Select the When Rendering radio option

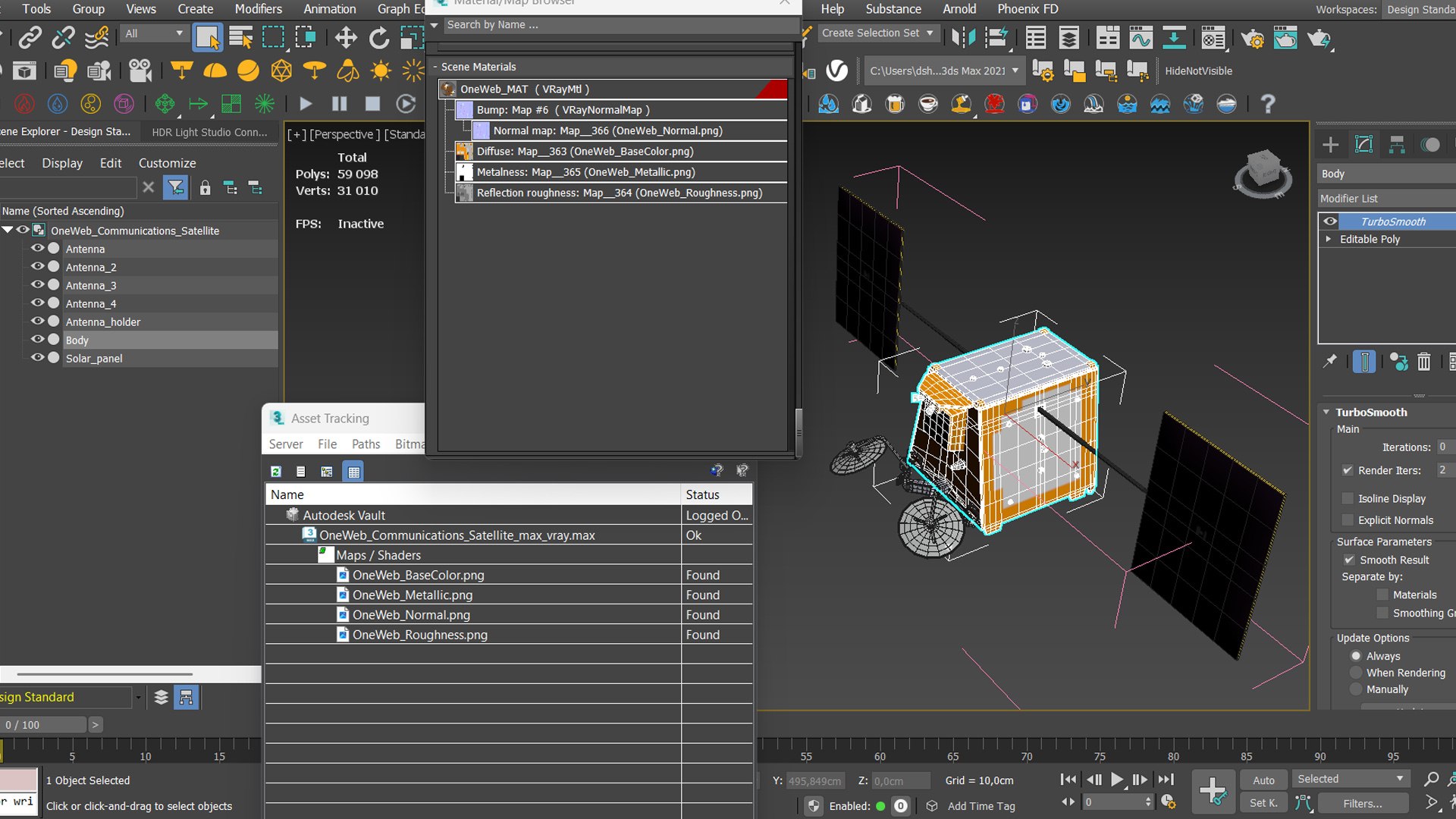(1356, 673)
